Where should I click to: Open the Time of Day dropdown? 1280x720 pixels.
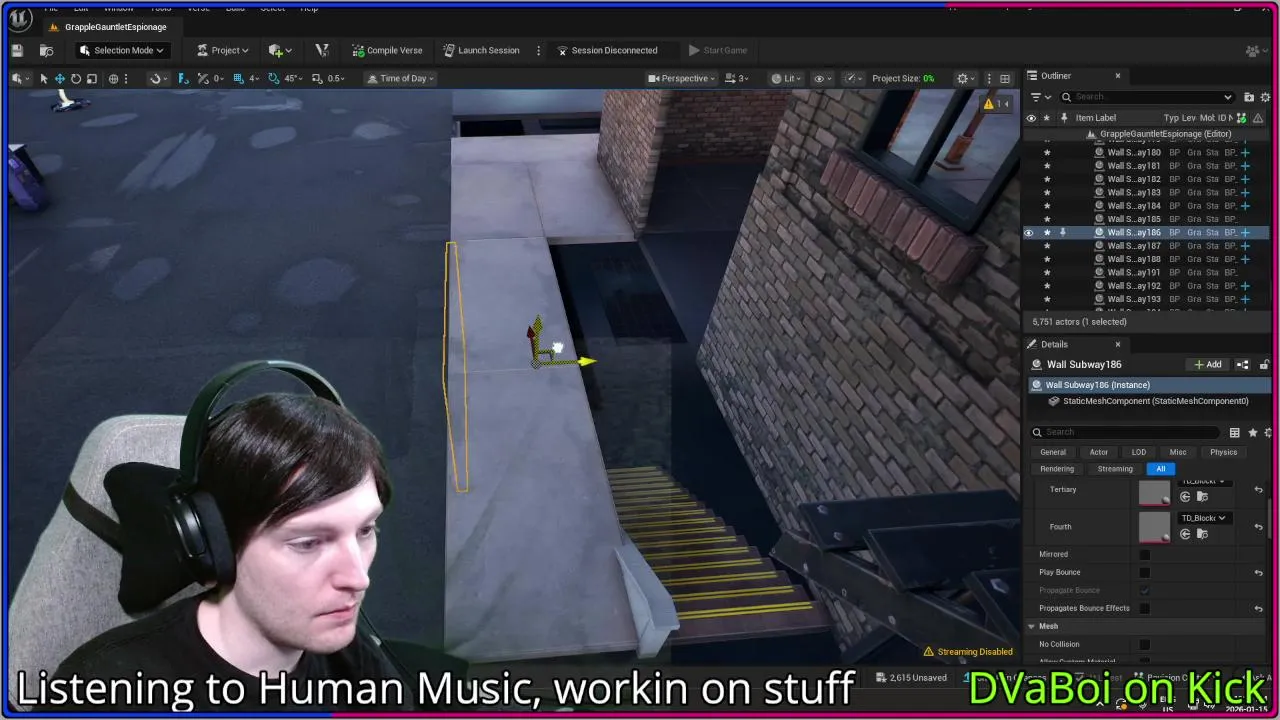pos(401,78)
